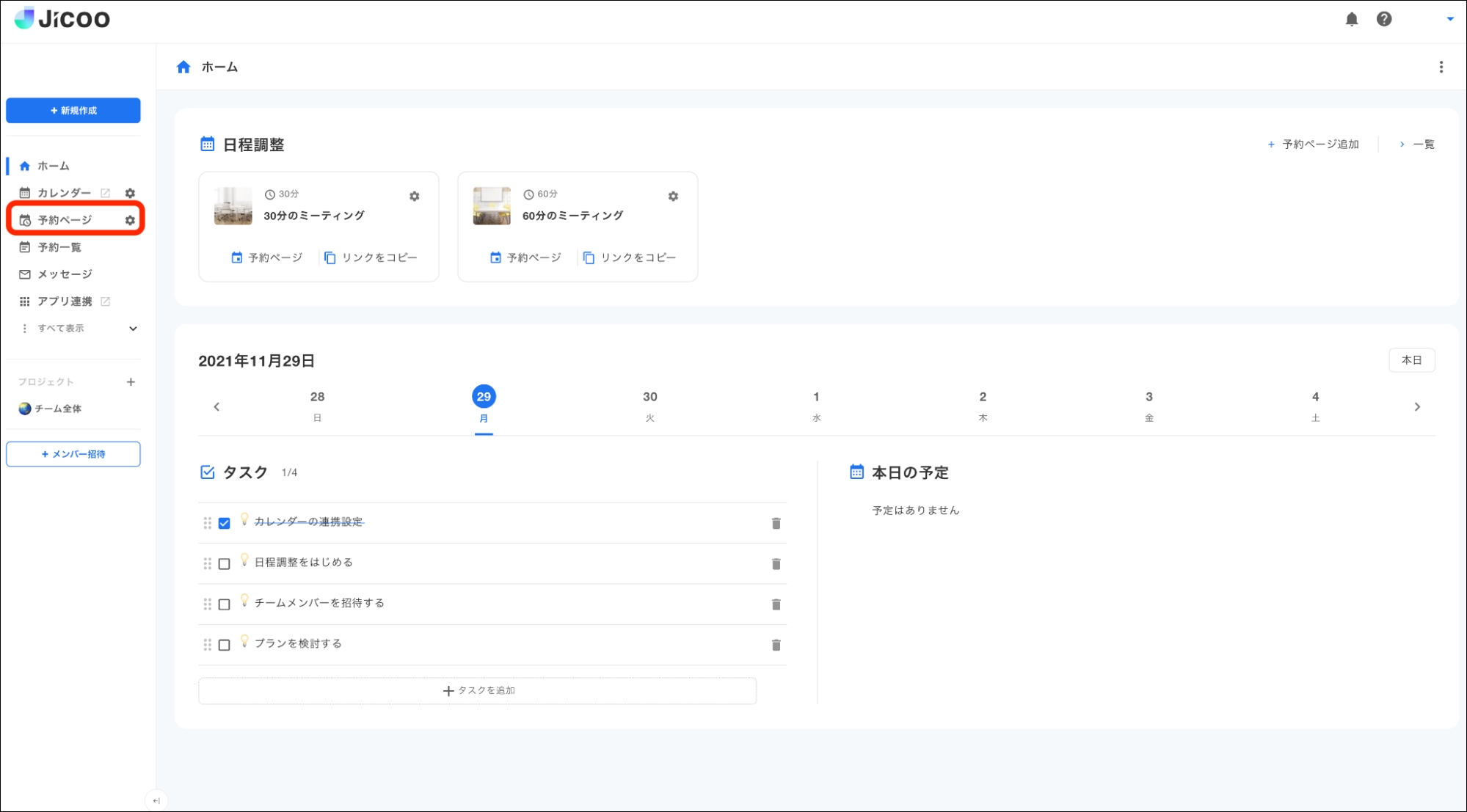Select day 30 火 in the week strip

[649, 406]
